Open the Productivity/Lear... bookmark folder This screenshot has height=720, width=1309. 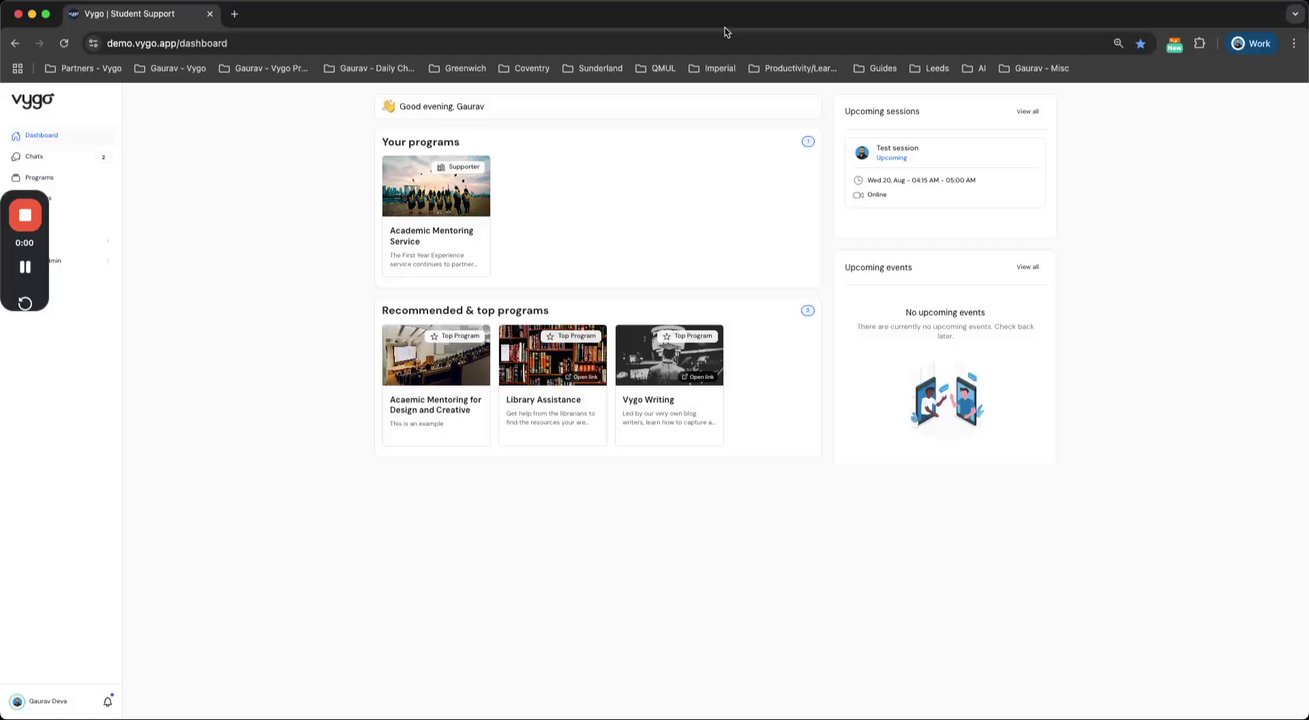point(792,68)
